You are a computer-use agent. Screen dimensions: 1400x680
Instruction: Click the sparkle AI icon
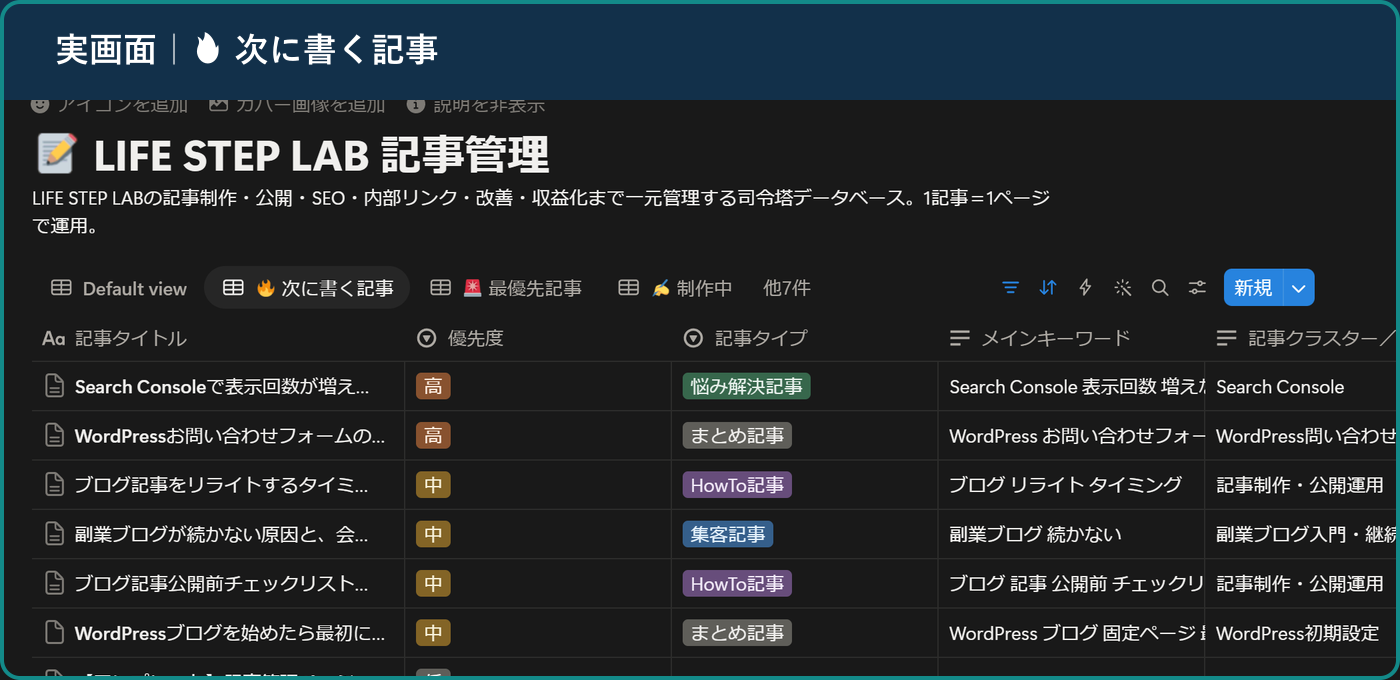point(1123,288)
